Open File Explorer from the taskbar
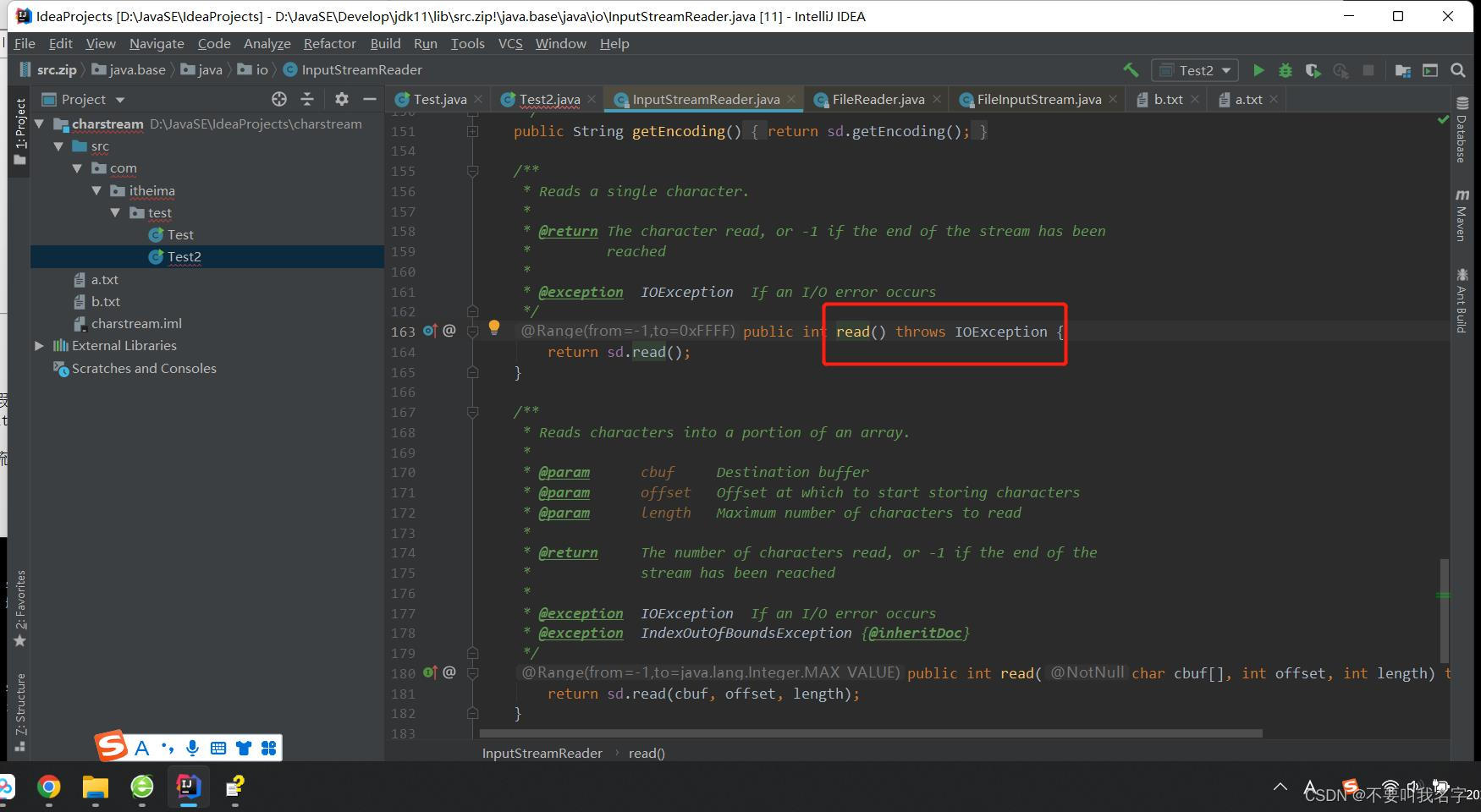 pyautogui.click(x=96, y=787)
